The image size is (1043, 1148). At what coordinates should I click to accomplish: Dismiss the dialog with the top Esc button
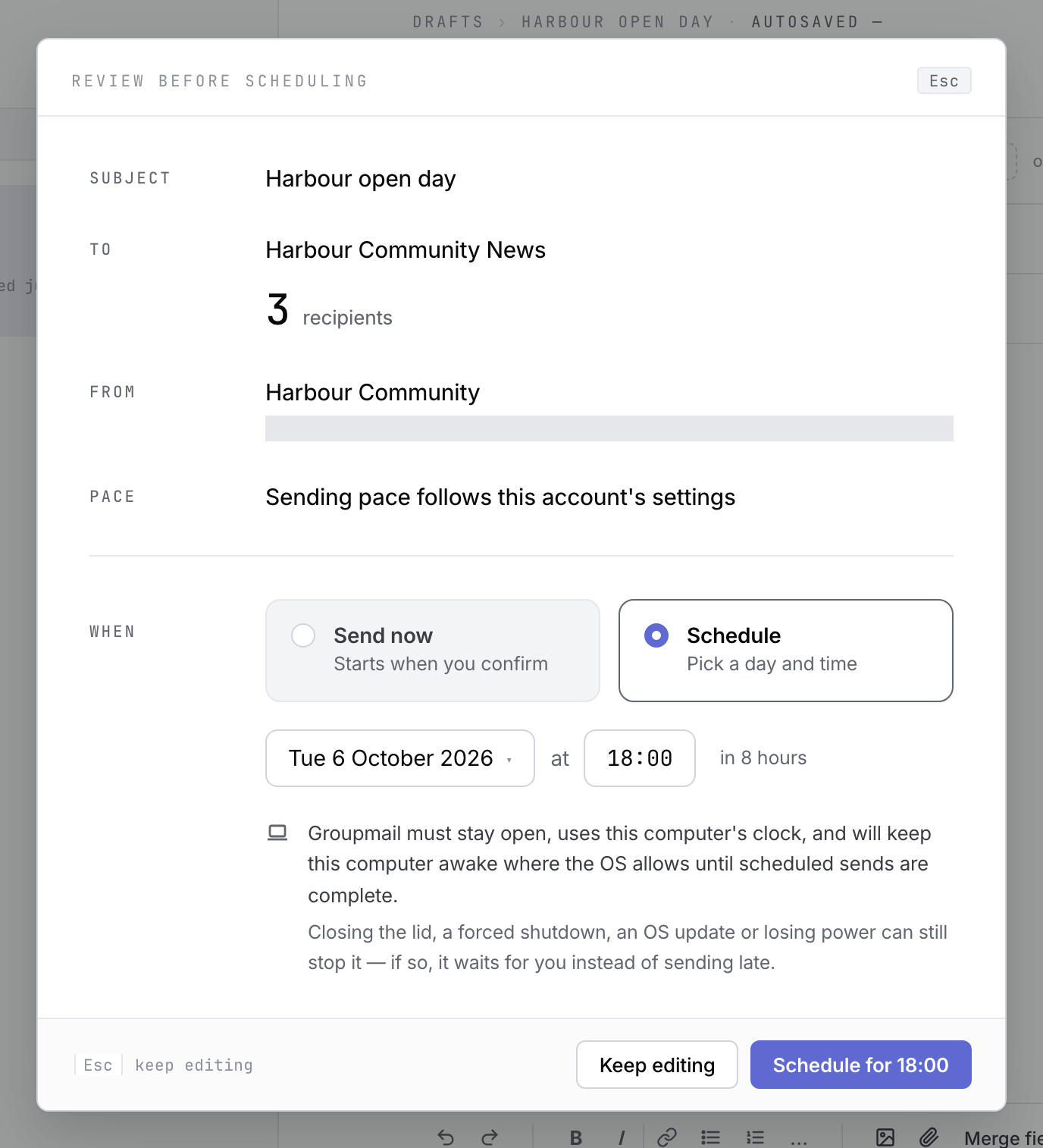(944, 81)
